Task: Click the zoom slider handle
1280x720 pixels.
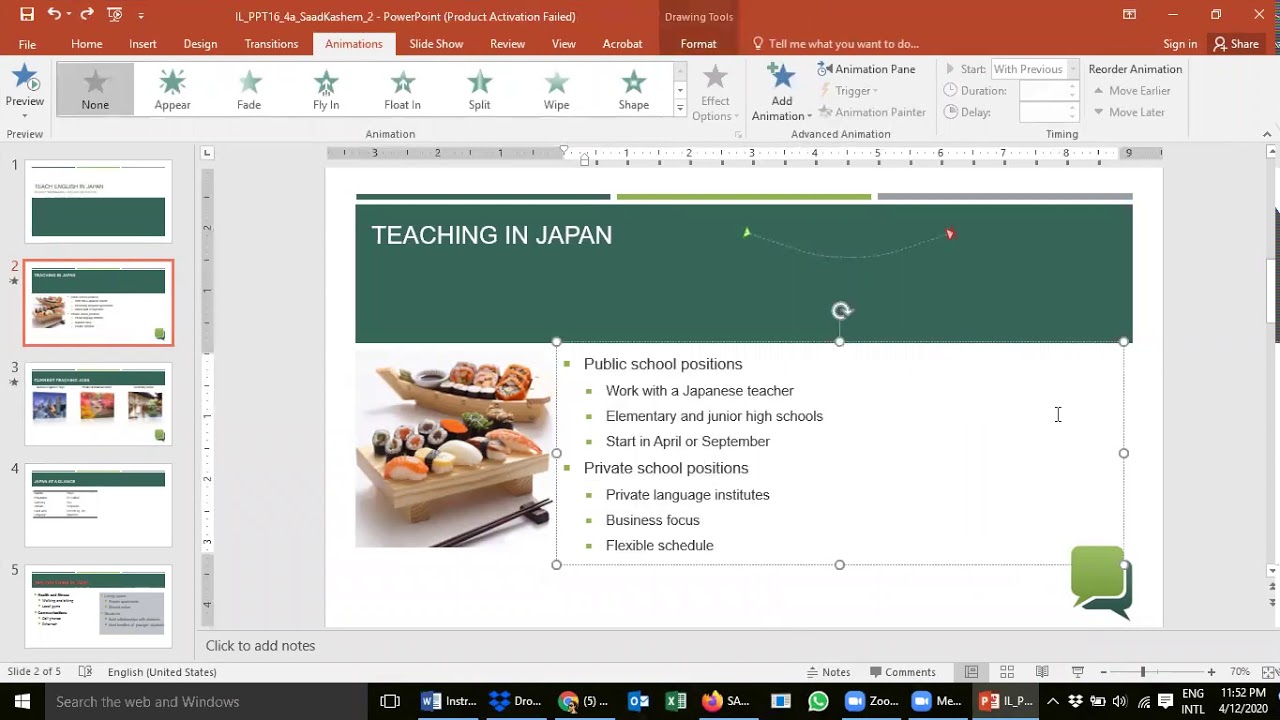Action: [x=1142, y=672]
